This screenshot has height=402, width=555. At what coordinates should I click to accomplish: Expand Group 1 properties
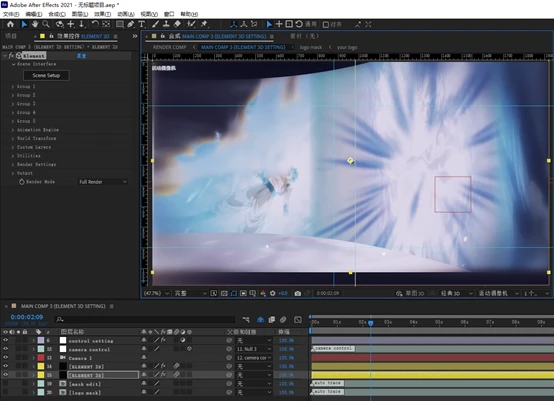click(x=13, y=87)
